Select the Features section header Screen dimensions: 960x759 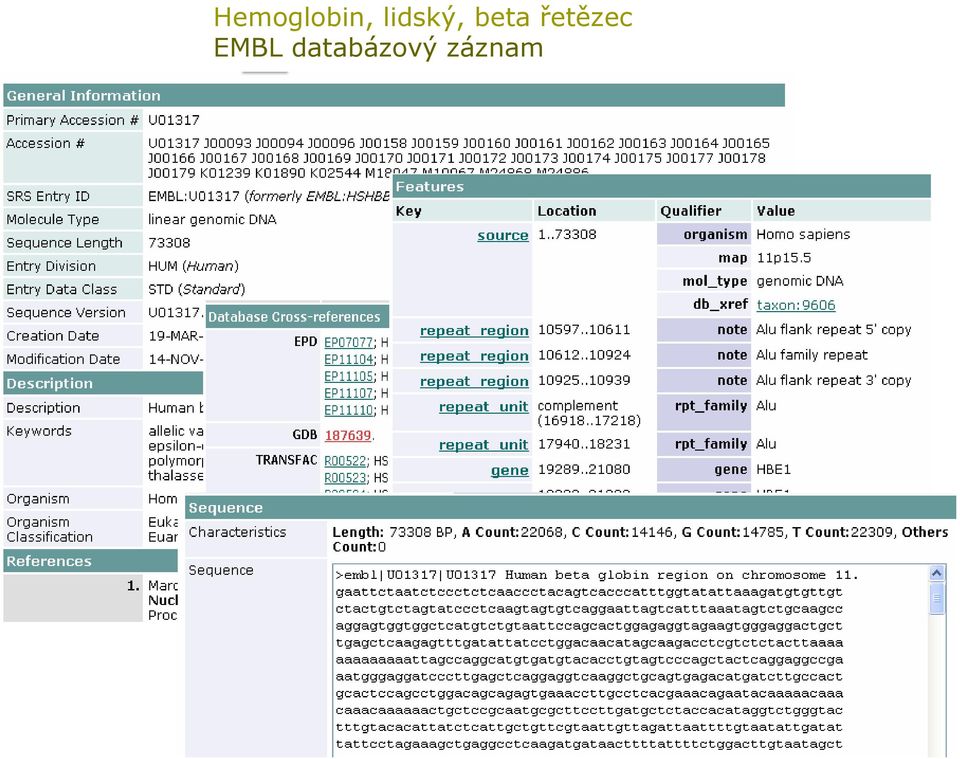661,187
